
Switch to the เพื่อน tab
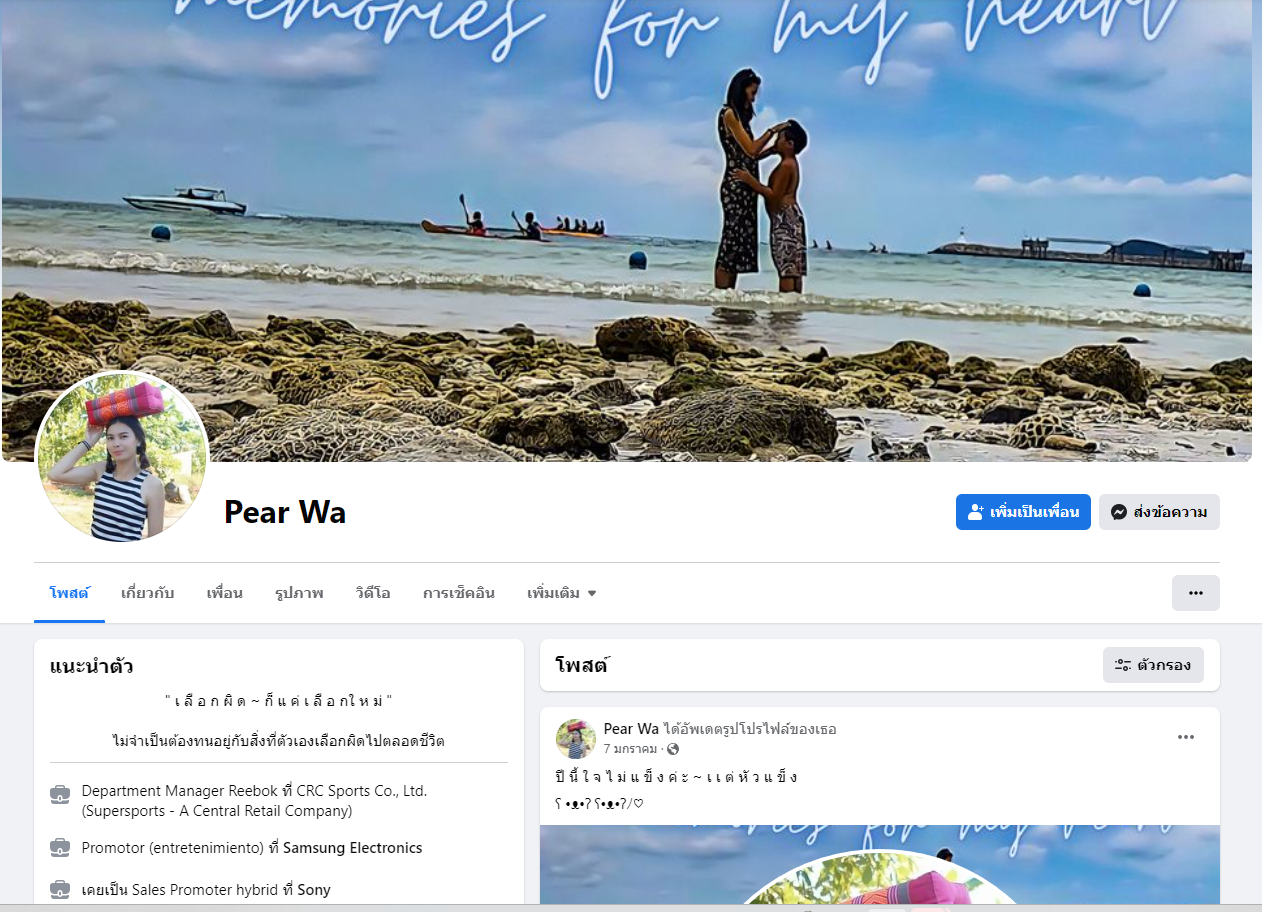(x=225, y=593)
